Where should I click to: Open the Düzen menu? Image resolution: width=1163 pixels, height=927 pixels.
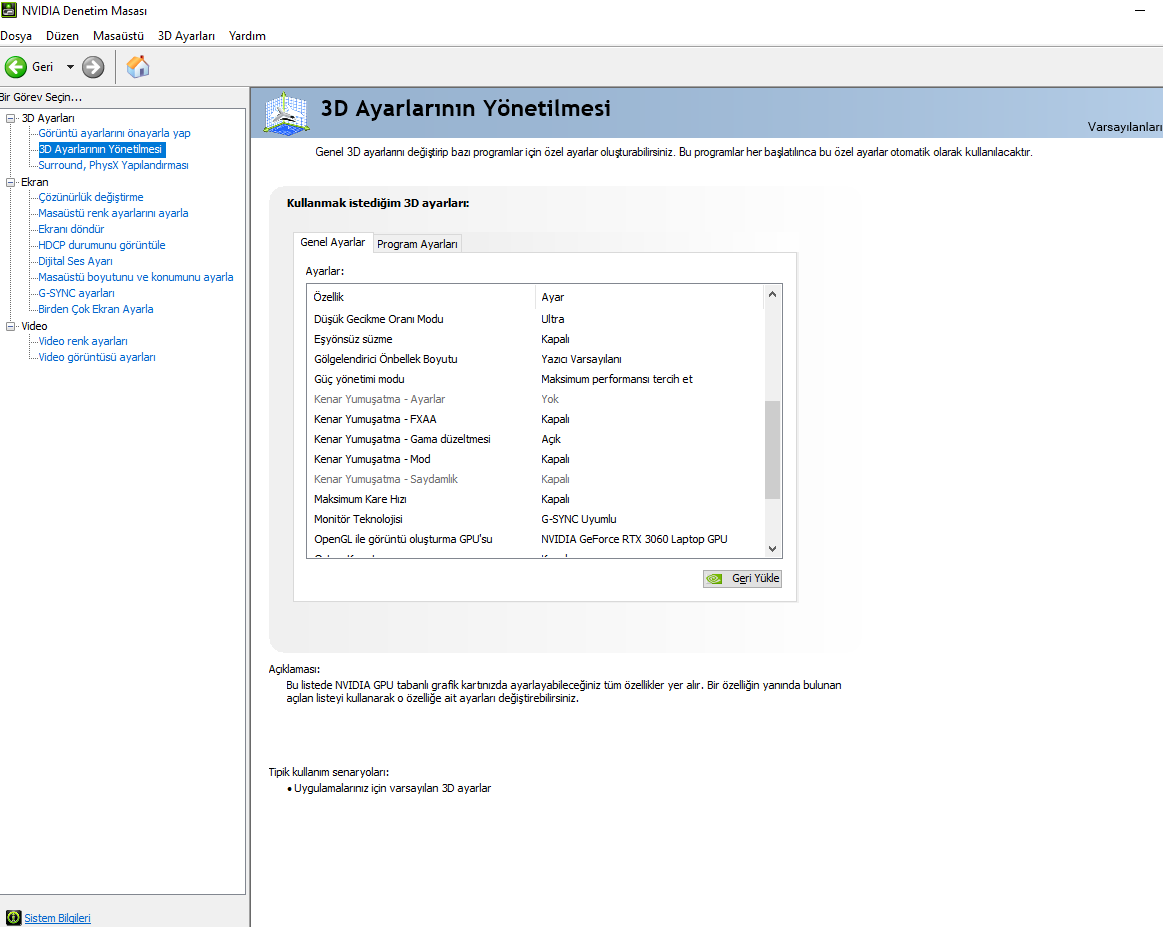coord(62,36)
